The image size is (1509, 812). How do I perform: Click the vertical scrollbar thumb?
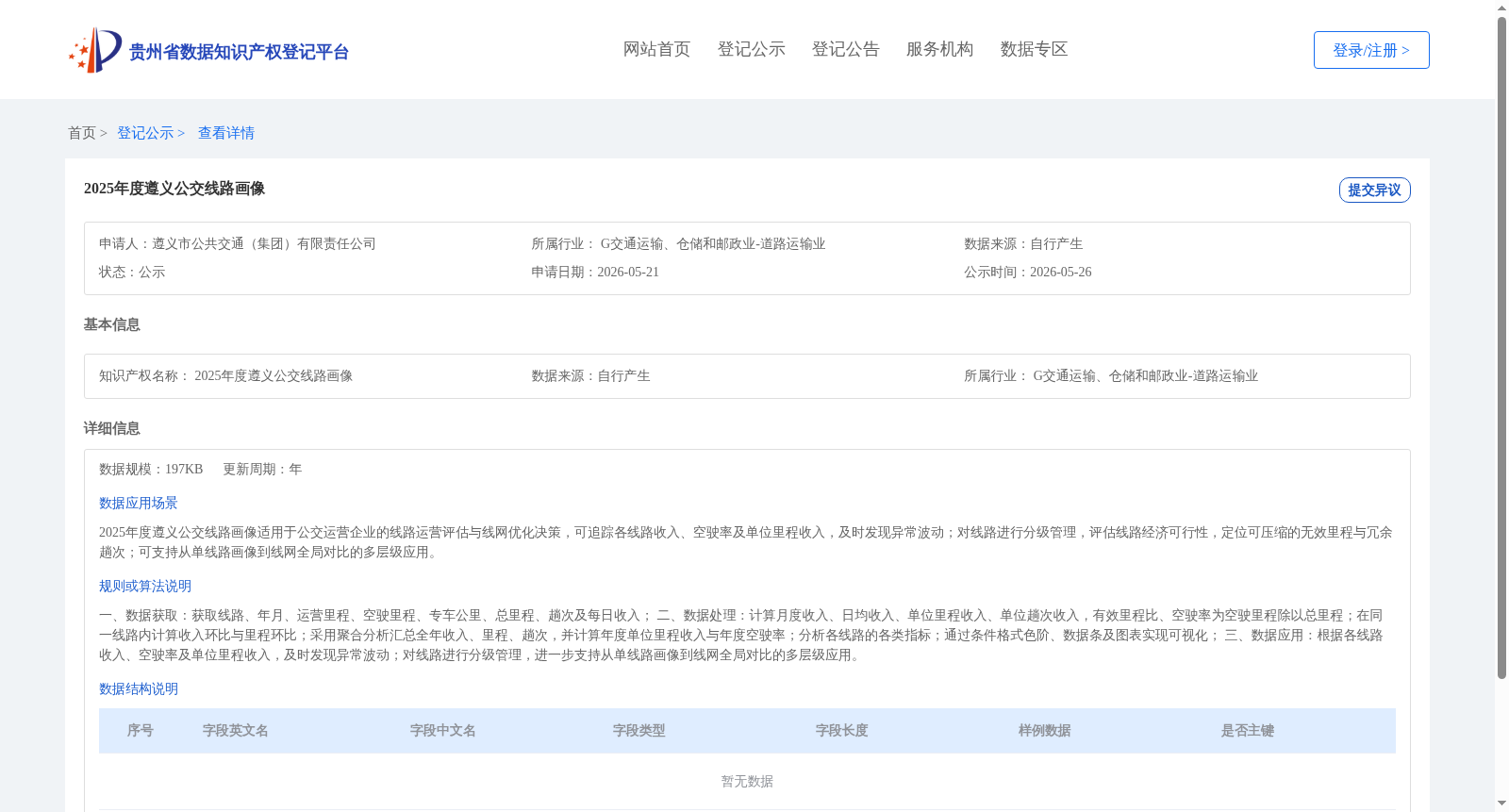click(1501, 348)
